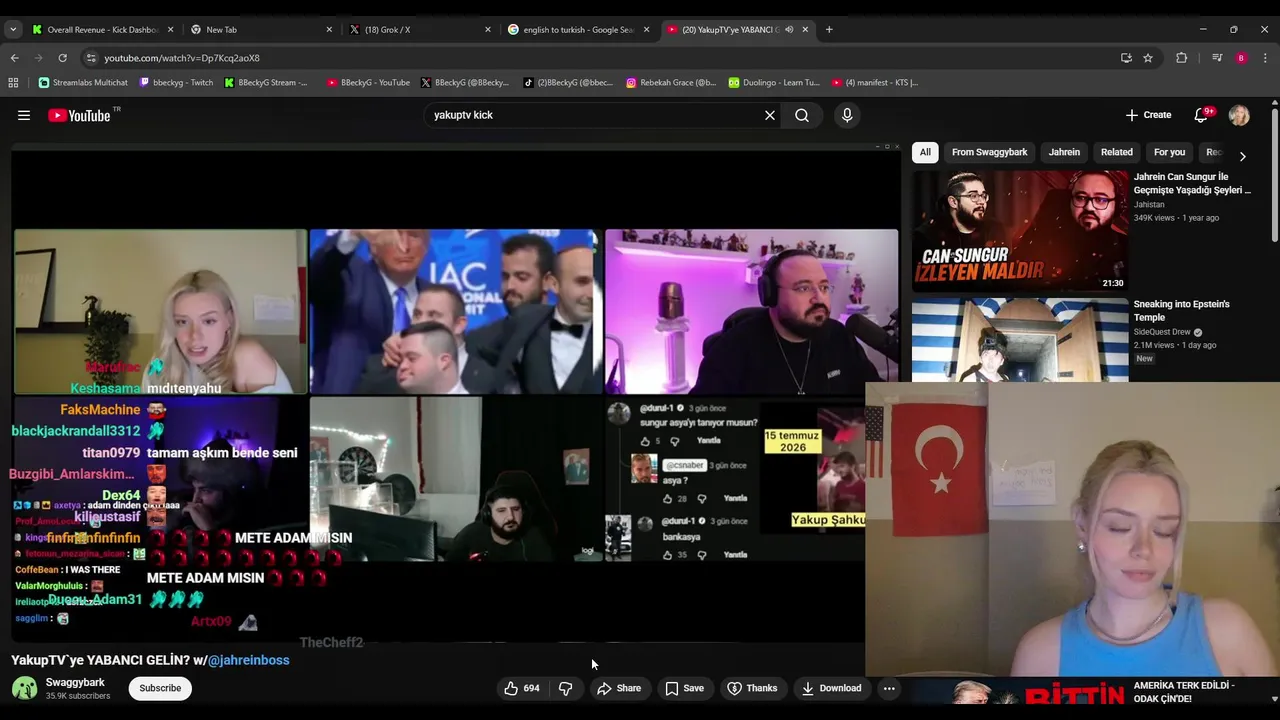Image resolution: width=1280 pixels, height=720 pixels.
Task: Open account avatar menu on YouTube
Action: (1239, 115)
